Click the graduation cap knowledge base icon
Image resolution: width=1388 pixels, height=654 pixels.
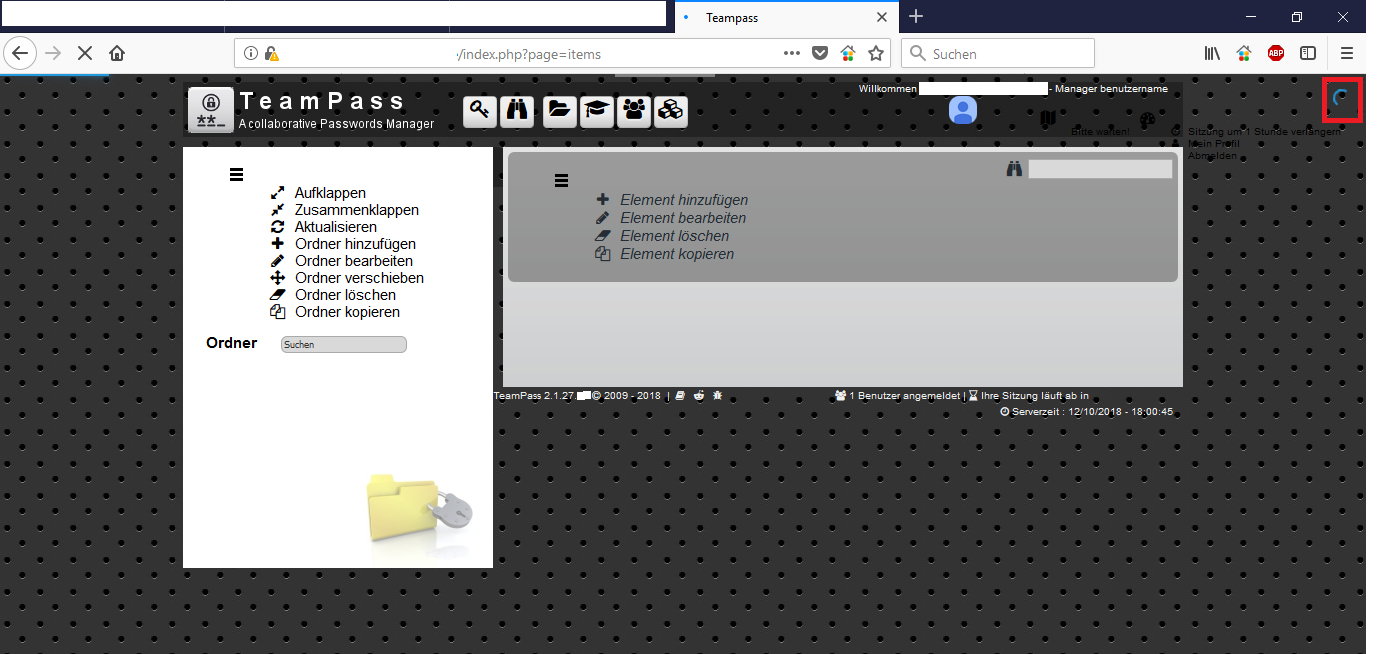click(x=597, y=111)
